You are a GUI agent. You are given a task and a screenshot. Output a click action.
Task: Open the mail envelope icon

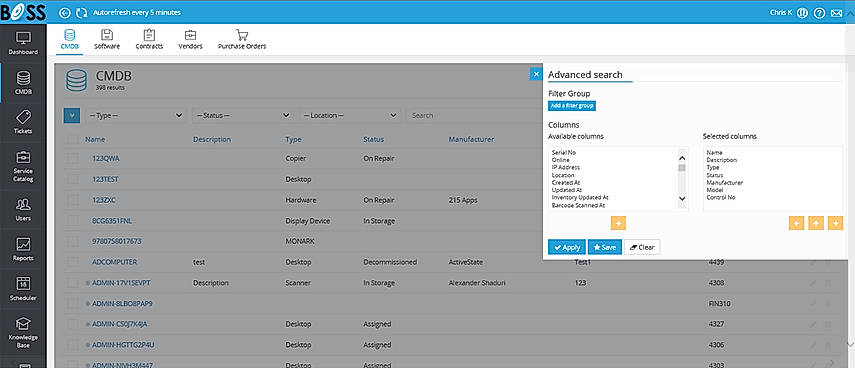click(836, 13)
